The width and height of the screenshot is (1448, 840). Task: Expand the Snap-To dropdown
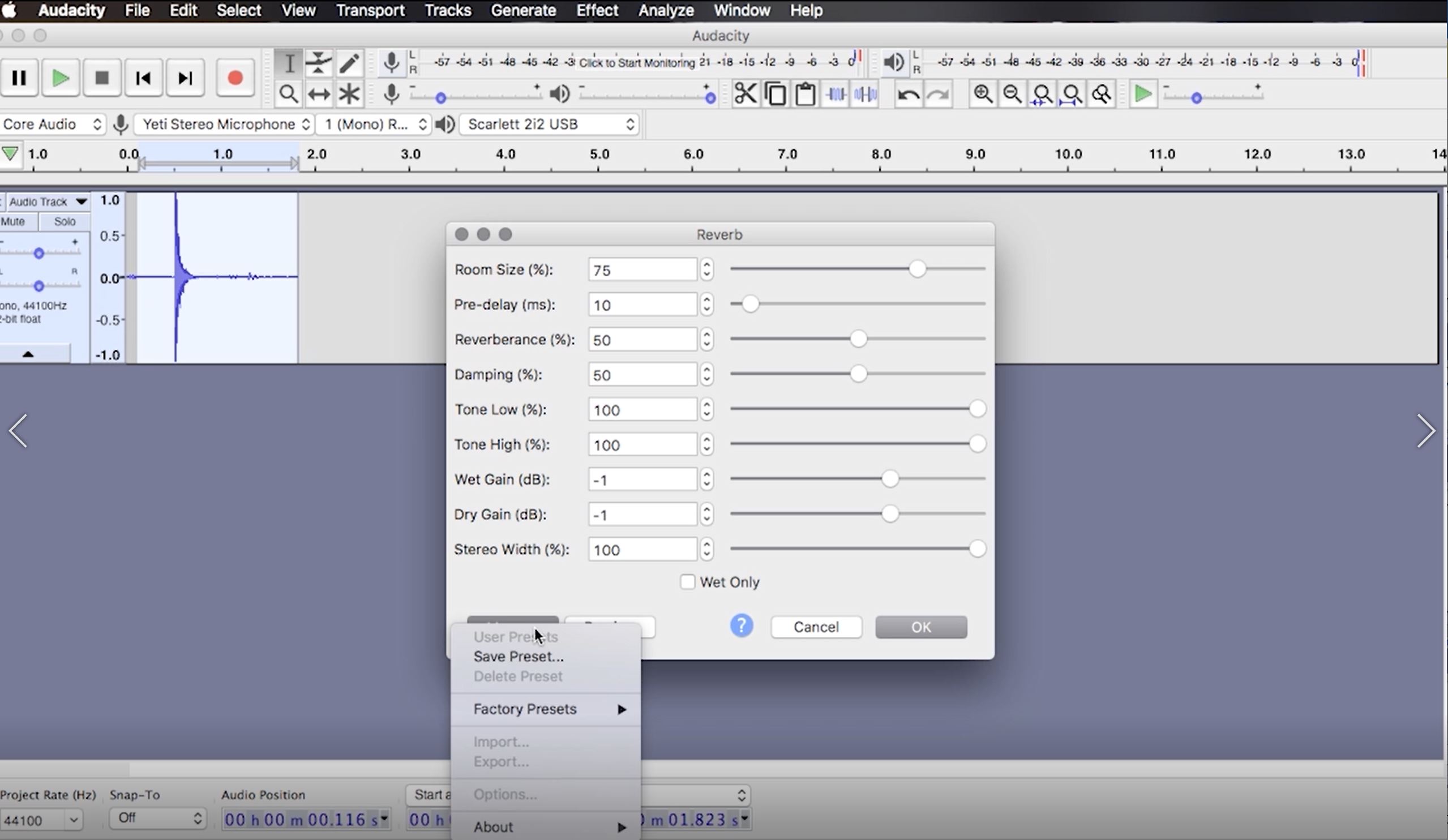157,817
